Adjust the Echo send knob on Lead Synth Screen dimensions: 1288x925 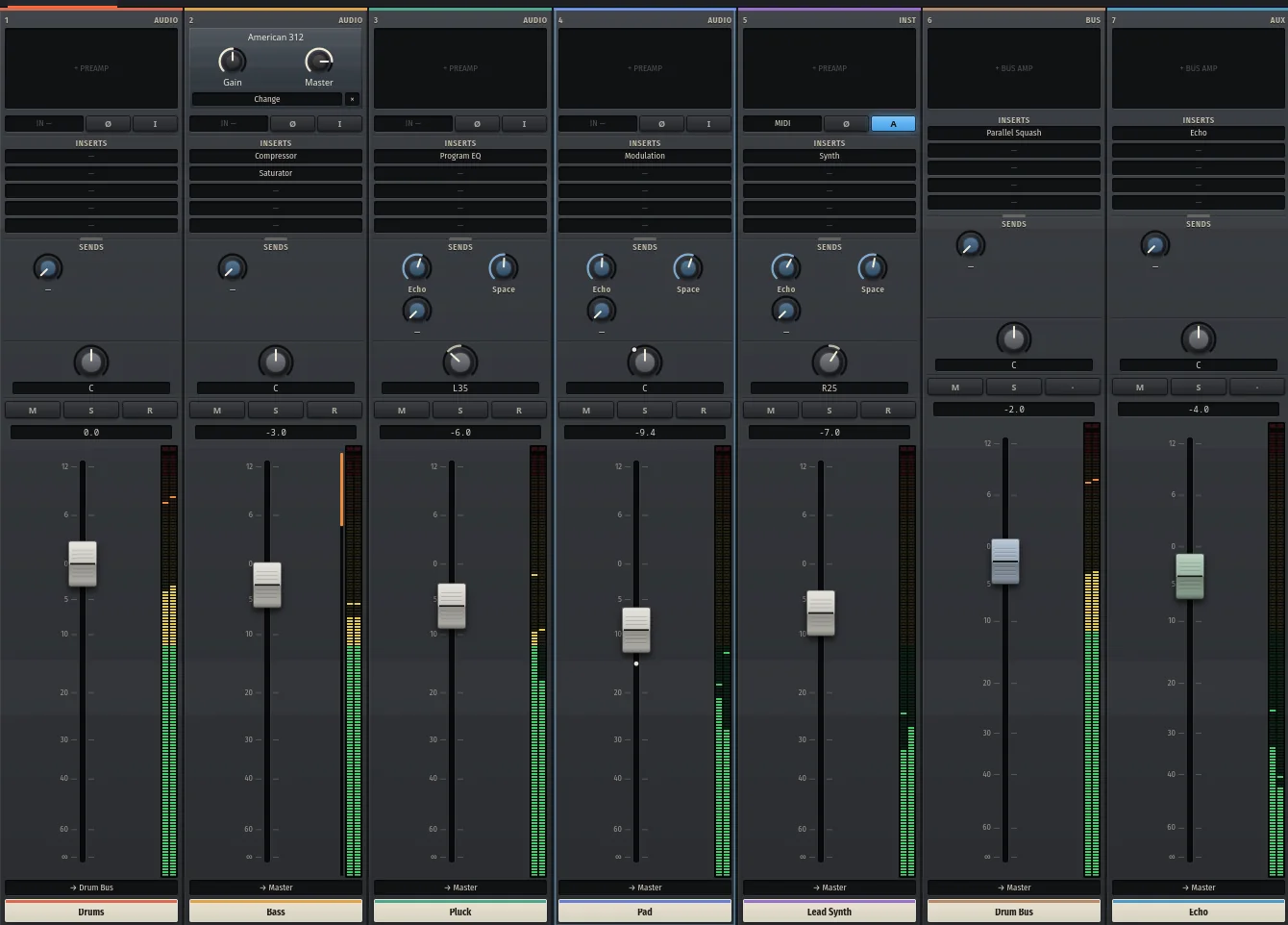785,267
